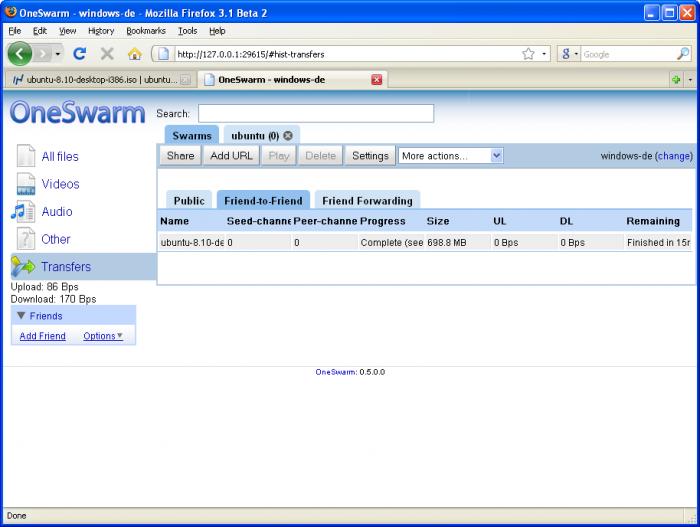Close the ubuntu (0) tab with X icon
This screenshot has height=527, width=700.
(x=288, y=135)
